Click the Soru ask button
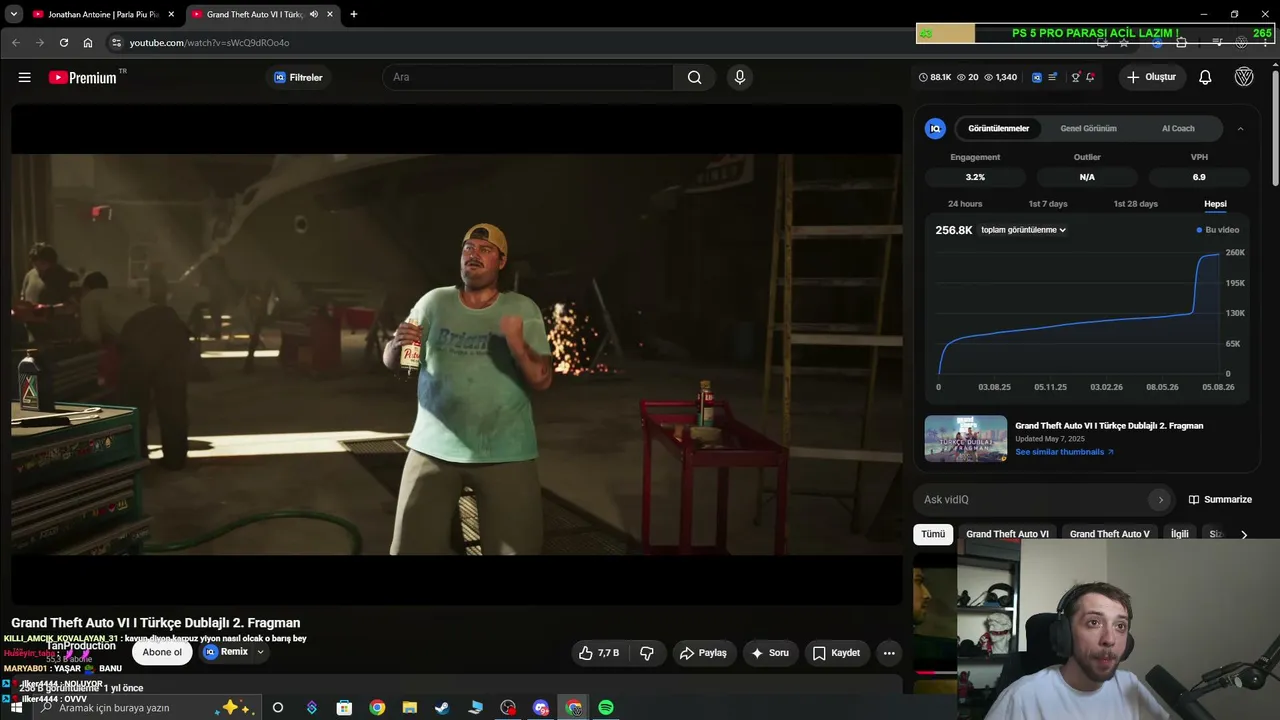 coord(770,653)
